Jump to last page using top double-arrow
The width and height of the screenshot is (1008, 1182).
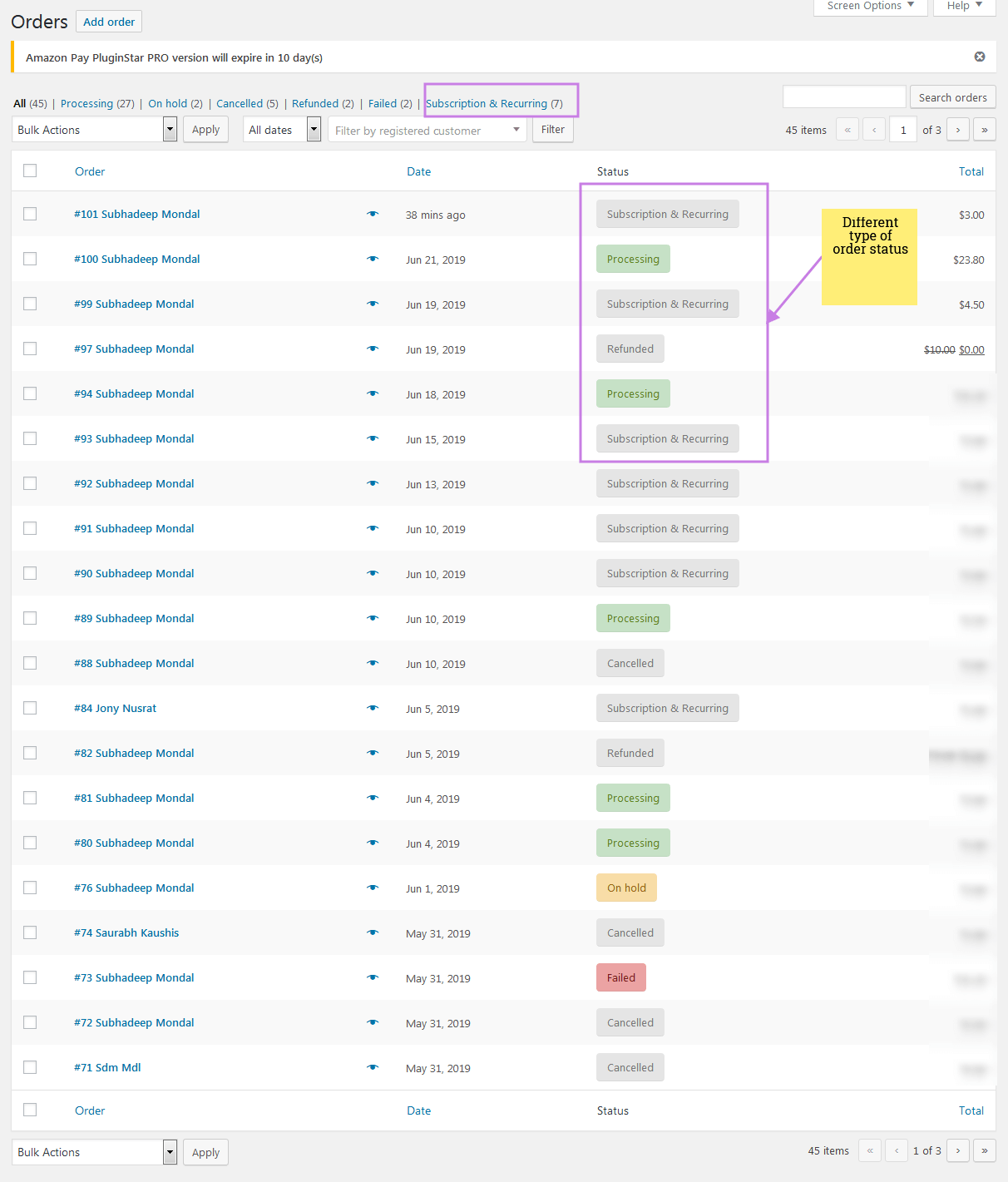point(985,130)
